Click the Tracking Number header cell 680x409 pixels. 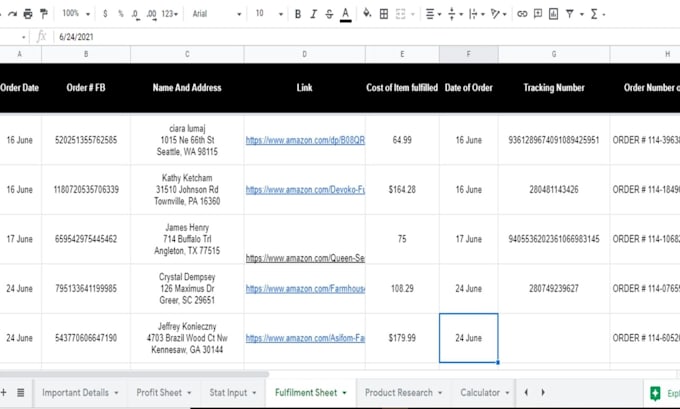[554, 88]
